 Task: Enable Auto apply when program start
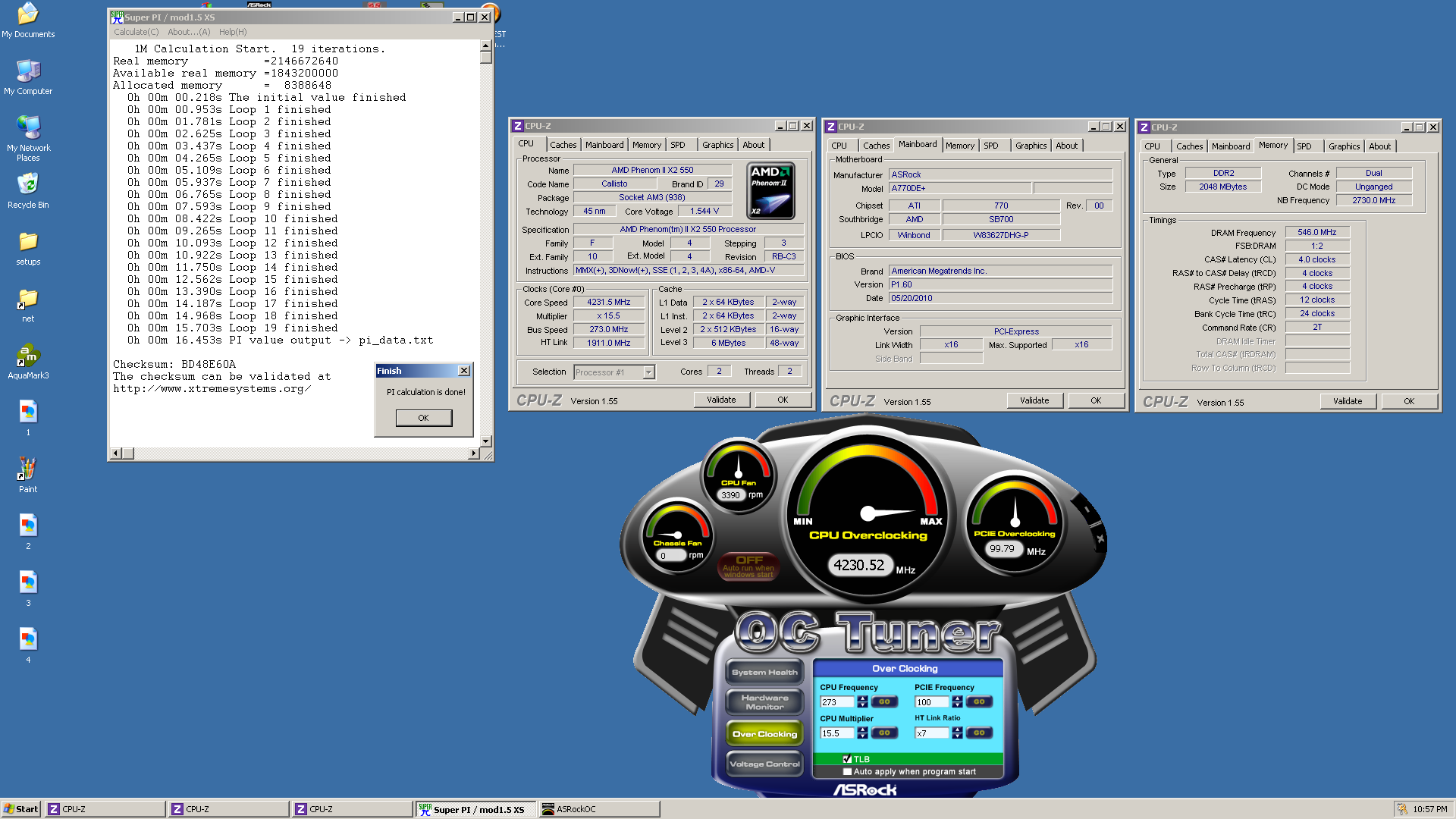pyautogui.click(x=847, y=771)
